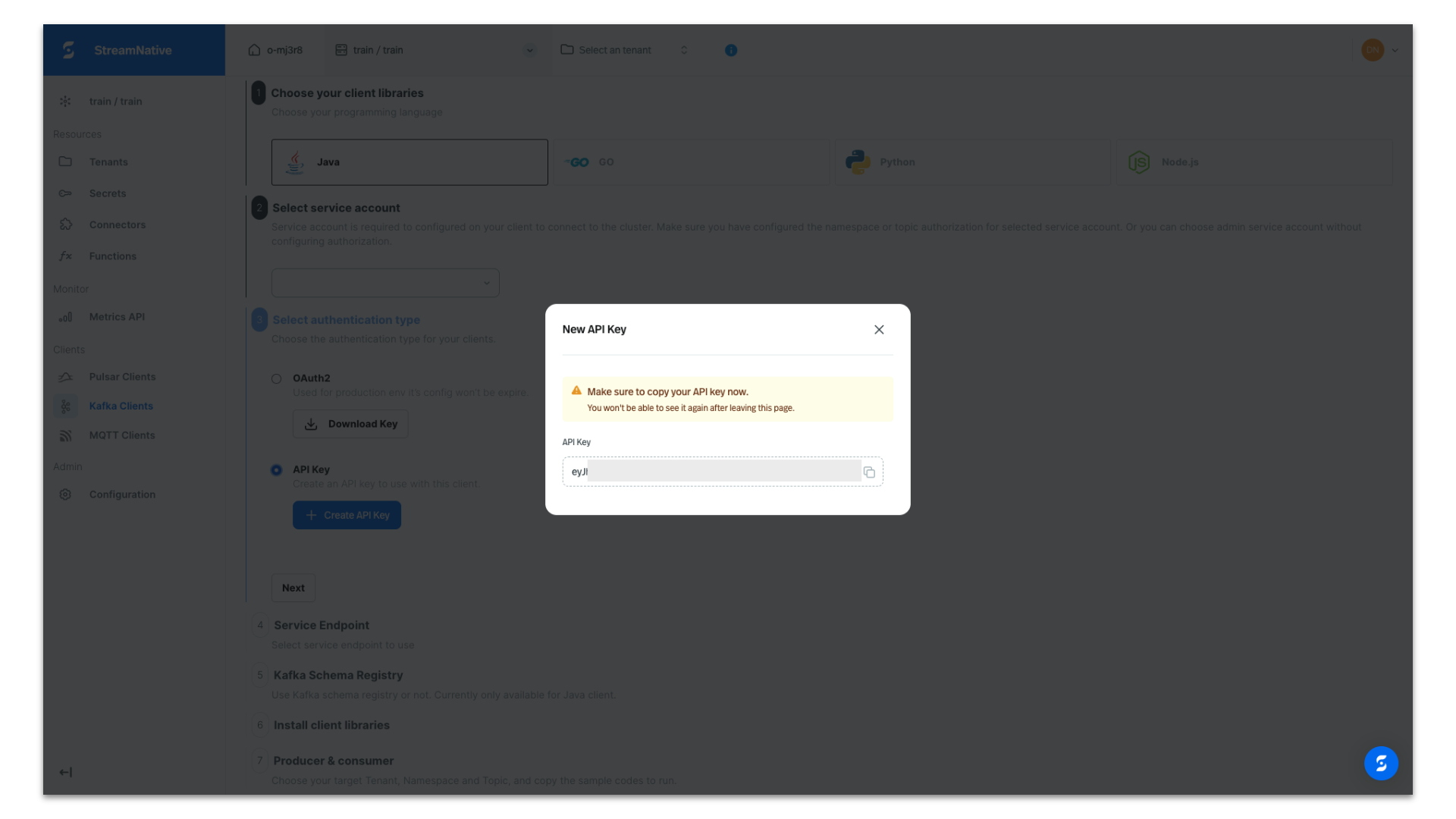This screenshot has height=819, width=1456.
Task: Collapse the left sidebar
Action: click(65, 771)
